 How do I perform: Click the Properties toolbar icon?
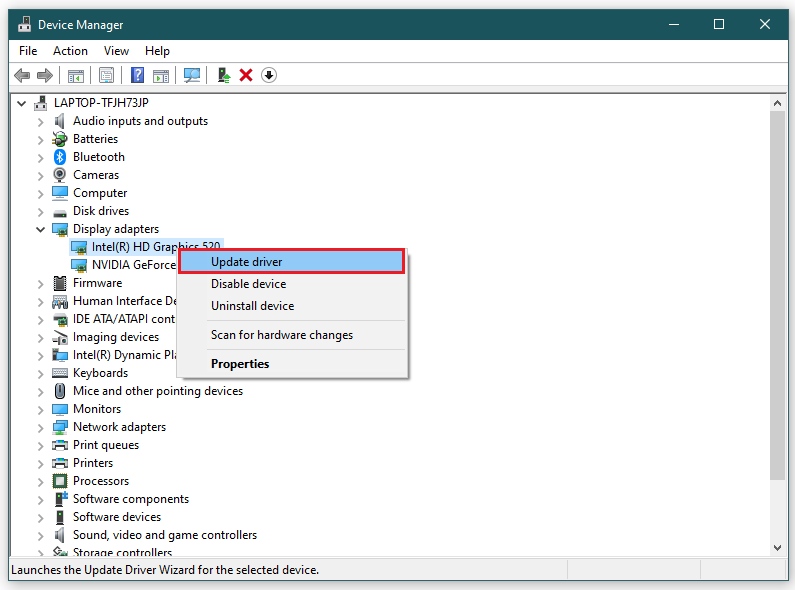(x=106, y=76)
